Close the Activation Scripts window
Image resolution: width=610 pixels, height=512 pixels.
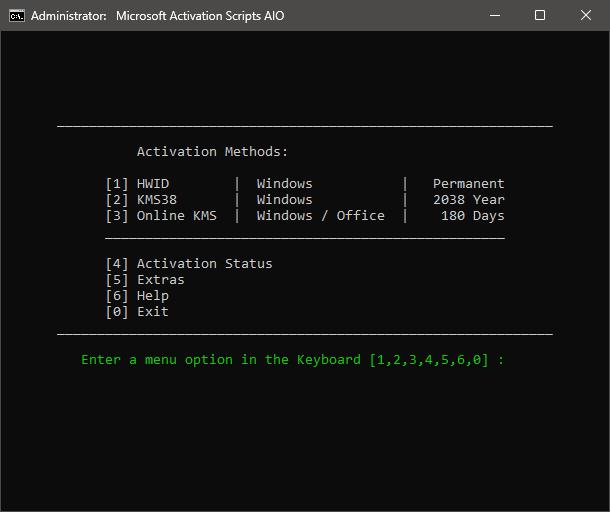586,15
